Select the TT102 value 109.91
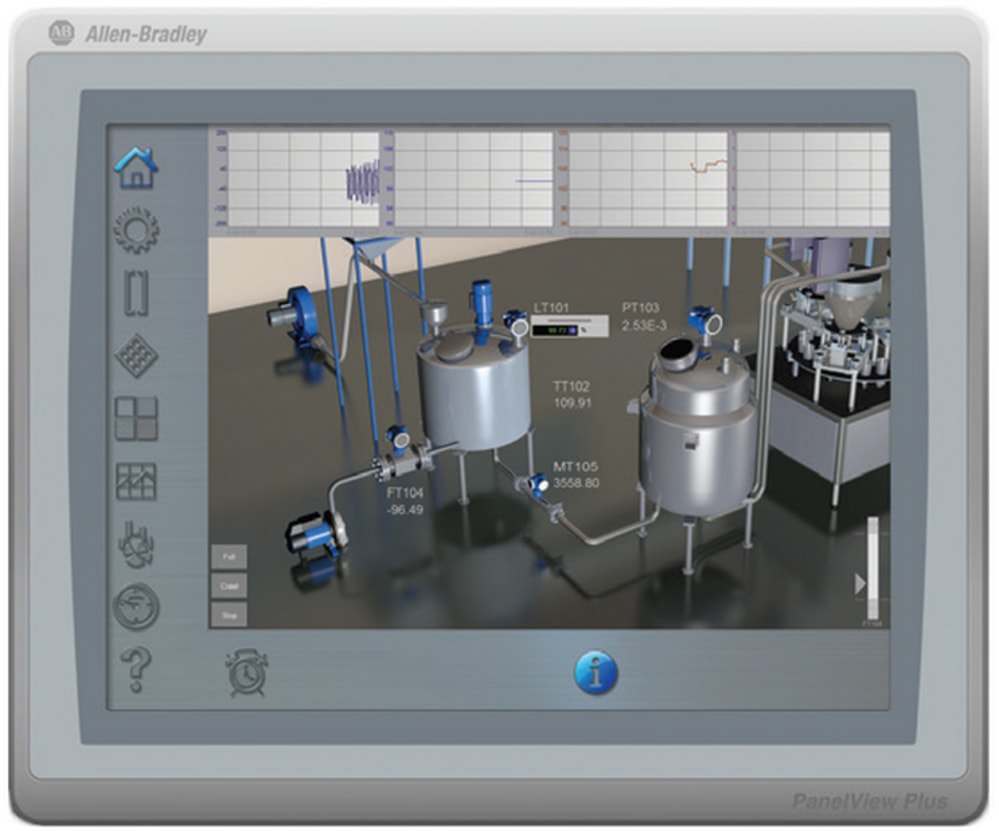The image size is (999, 831). (x=573, y=403)
